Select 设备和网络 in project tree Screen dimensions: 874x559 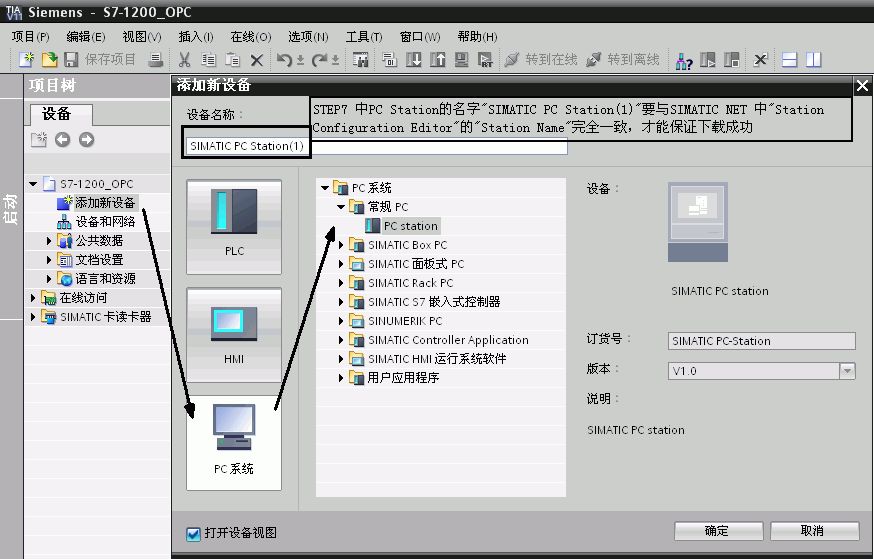pyautogui.click(x=96, y=222)
